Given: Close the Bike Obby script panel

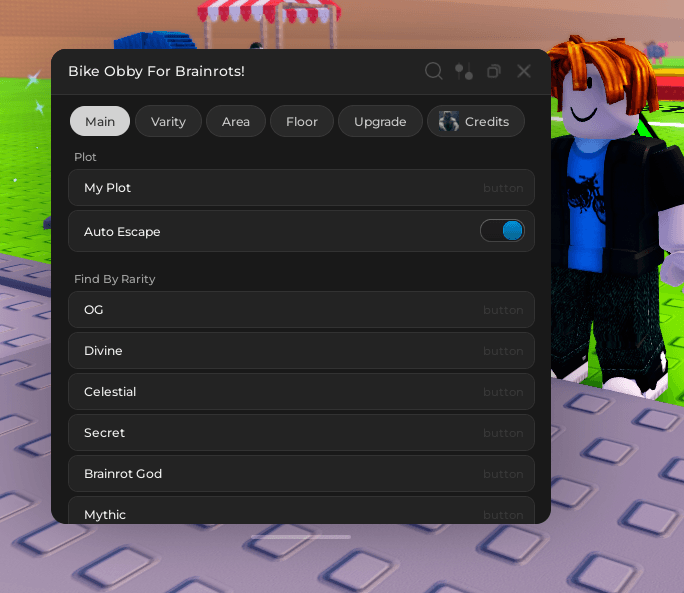Looking at the screenshot, I should (x=524, y=71).
